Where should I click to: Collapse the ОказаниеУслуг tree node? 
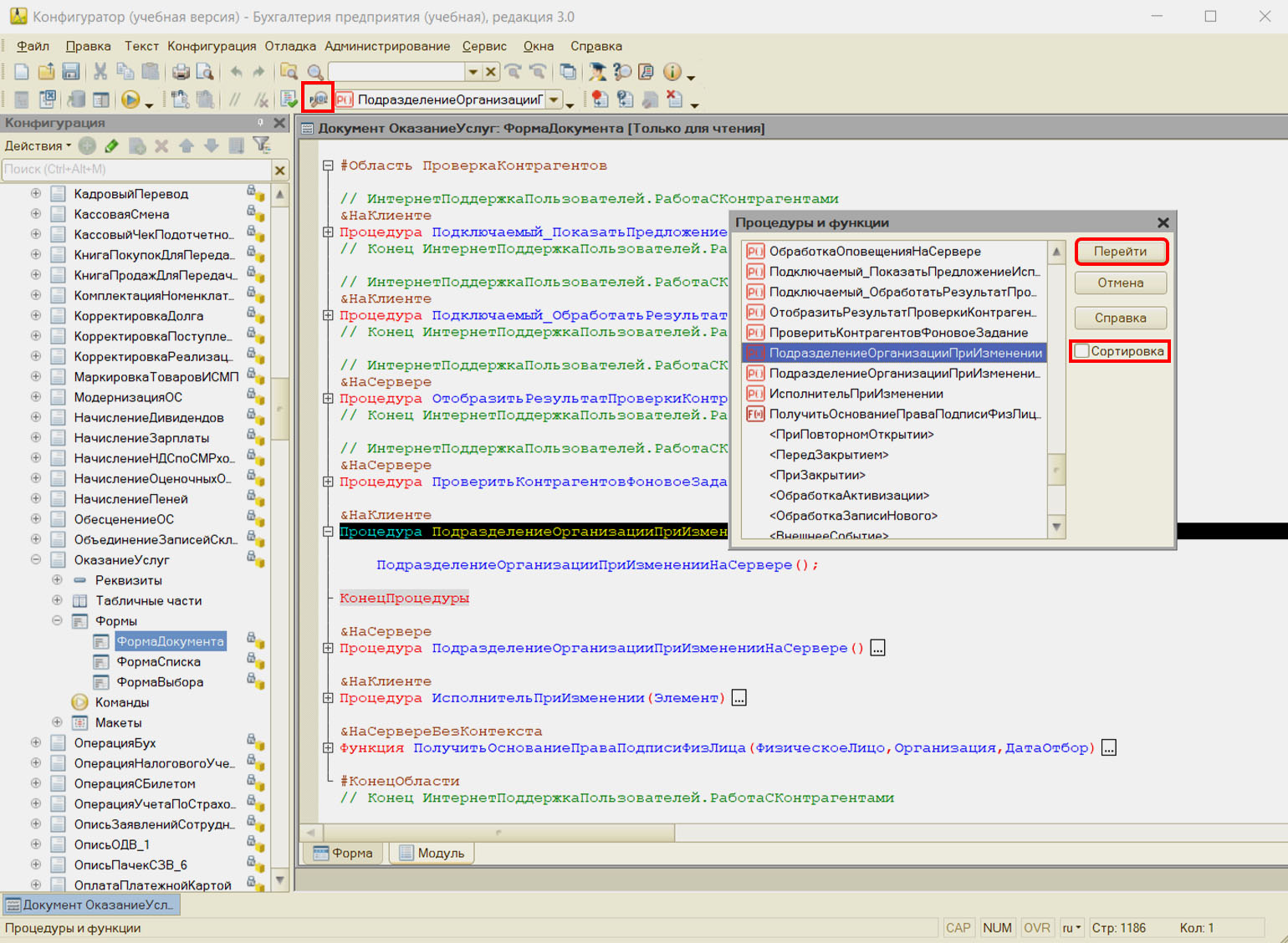pos(36,560)
